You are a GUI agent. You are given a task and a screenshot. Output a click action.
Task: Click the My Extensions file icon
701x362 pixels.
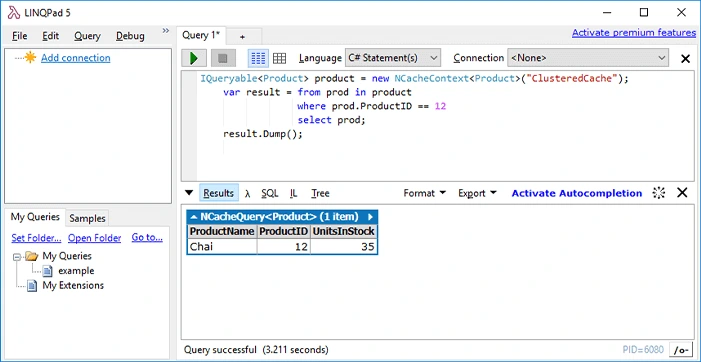31,286
